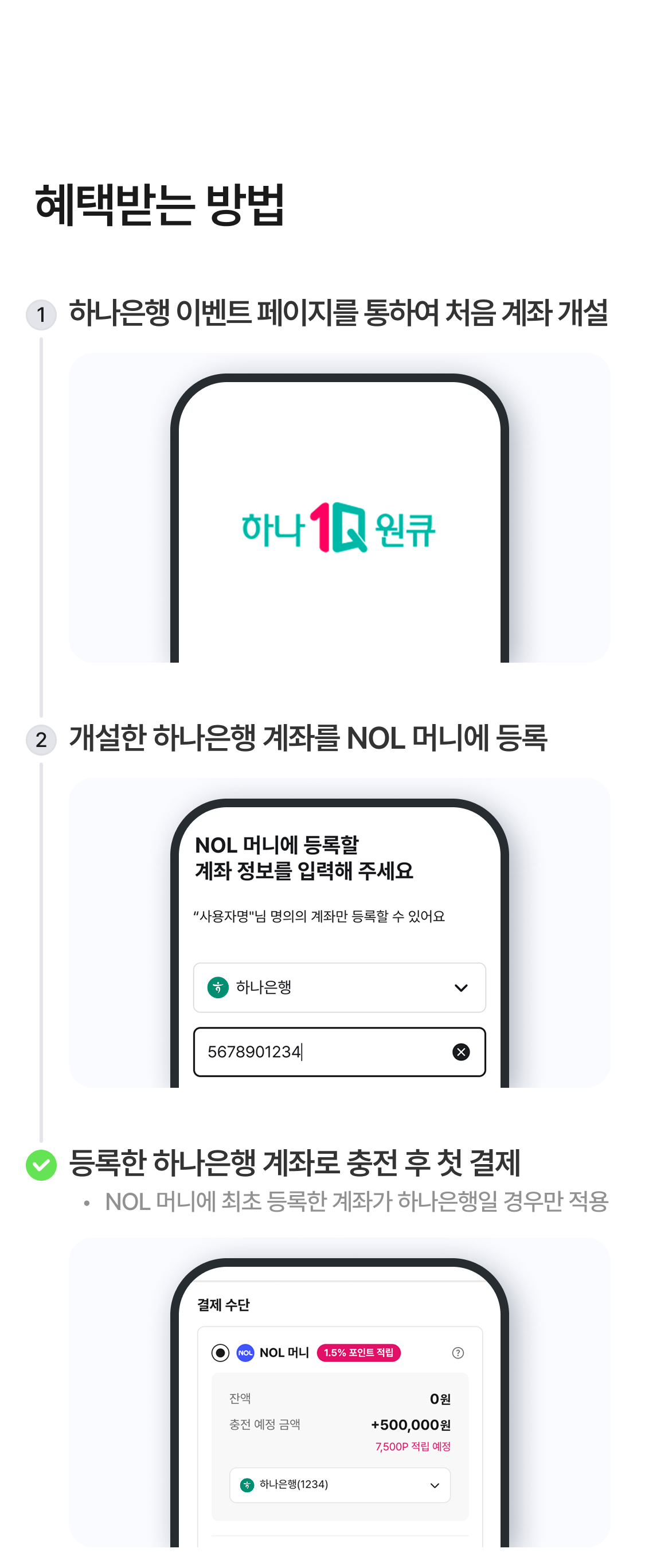Clear the account number with X icon
Image resolution: width=645 pixels, height=1568 pixels.
pyautogui.click(x=461, y=1052)
